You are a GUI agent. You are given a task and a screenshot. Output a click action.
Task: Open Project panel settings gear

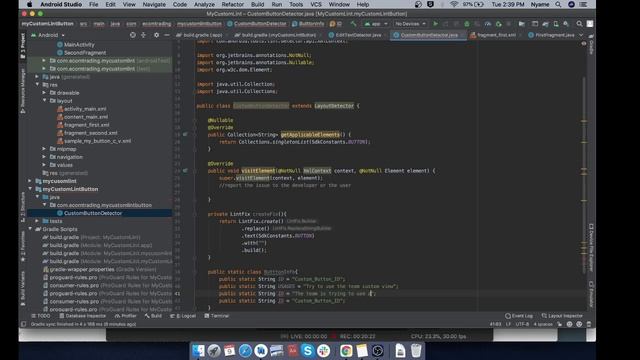coord(156,35)
